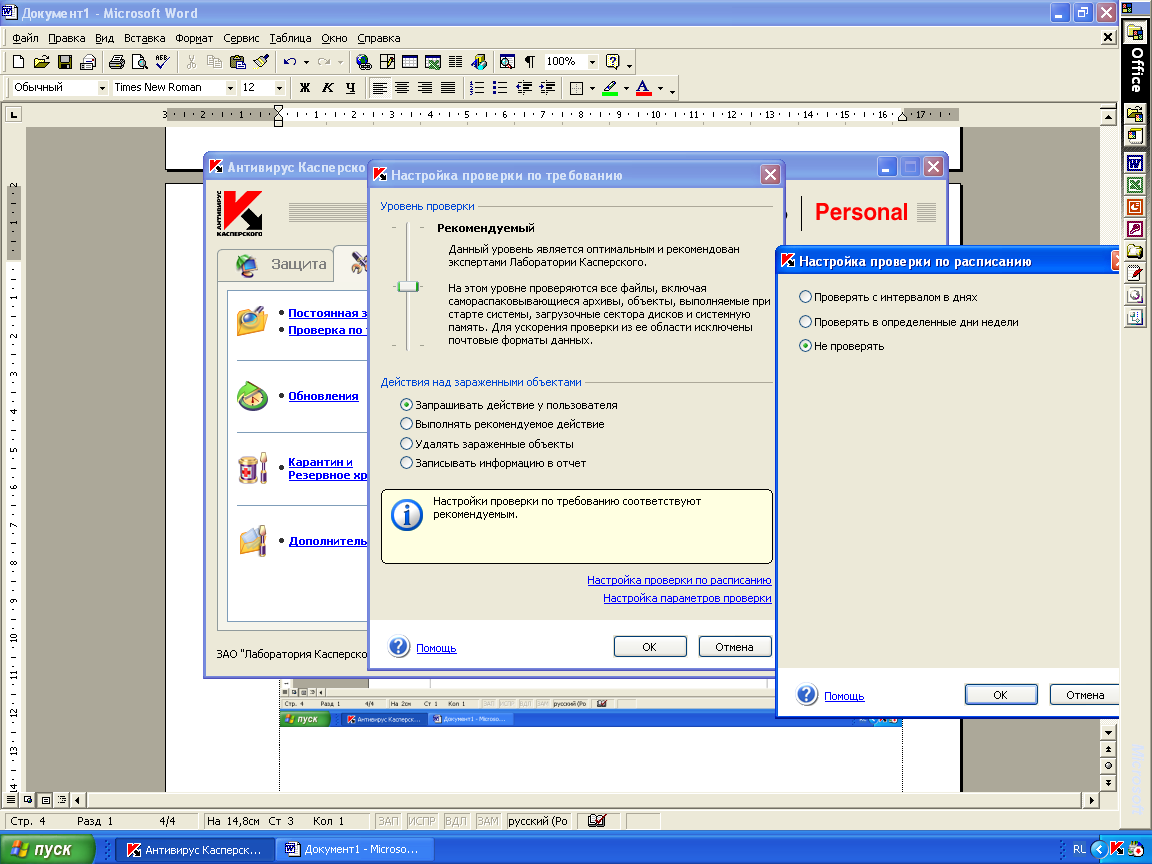Run the spelling check icon

point(162,62)
